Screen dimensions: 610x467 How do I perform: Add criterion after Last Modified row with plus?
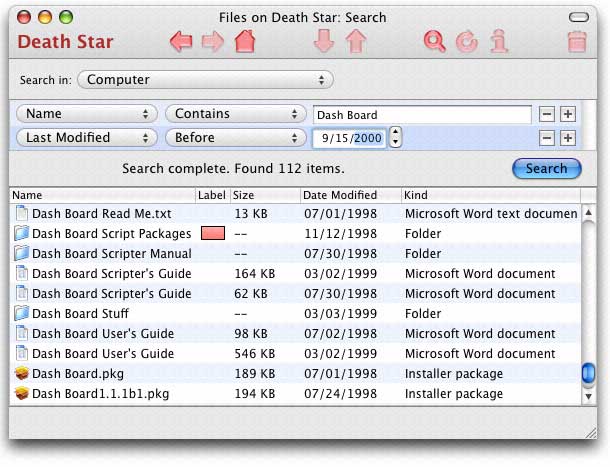[568, 138]
